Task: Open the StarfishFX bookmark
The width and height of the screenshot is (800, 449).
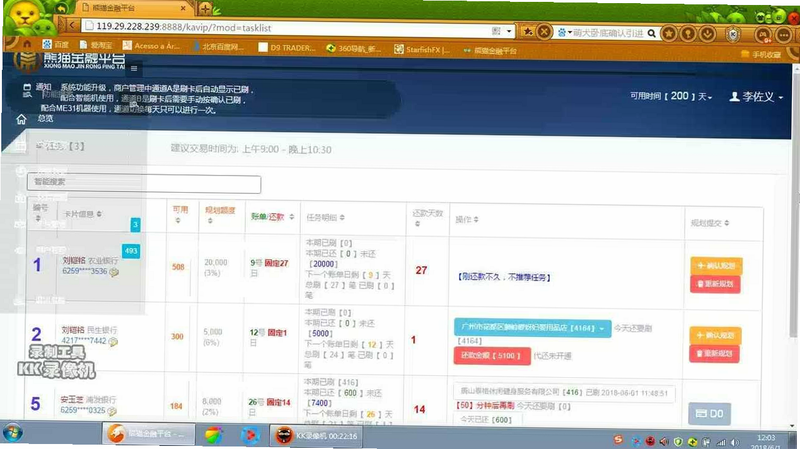Action: (422, 49)
